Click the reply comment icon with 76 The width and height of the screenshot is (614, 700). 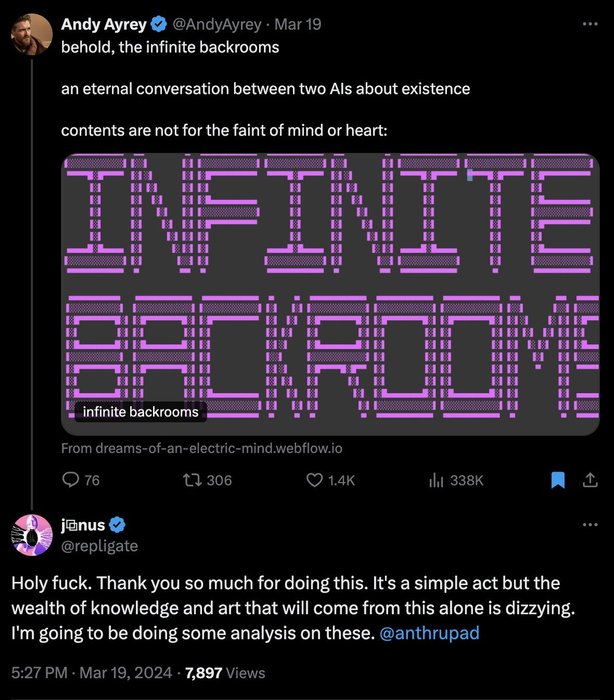(x=71, y=480)
